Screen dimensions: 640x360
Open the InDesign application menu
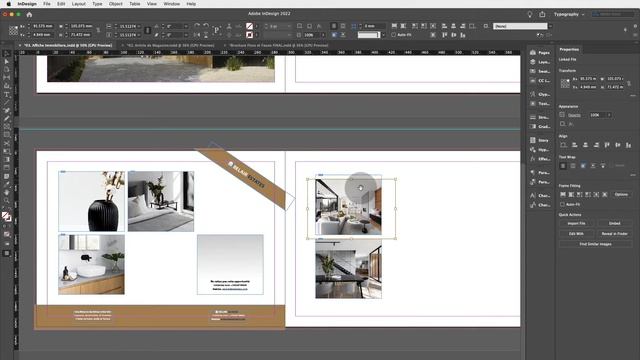[x=27, y=4]
